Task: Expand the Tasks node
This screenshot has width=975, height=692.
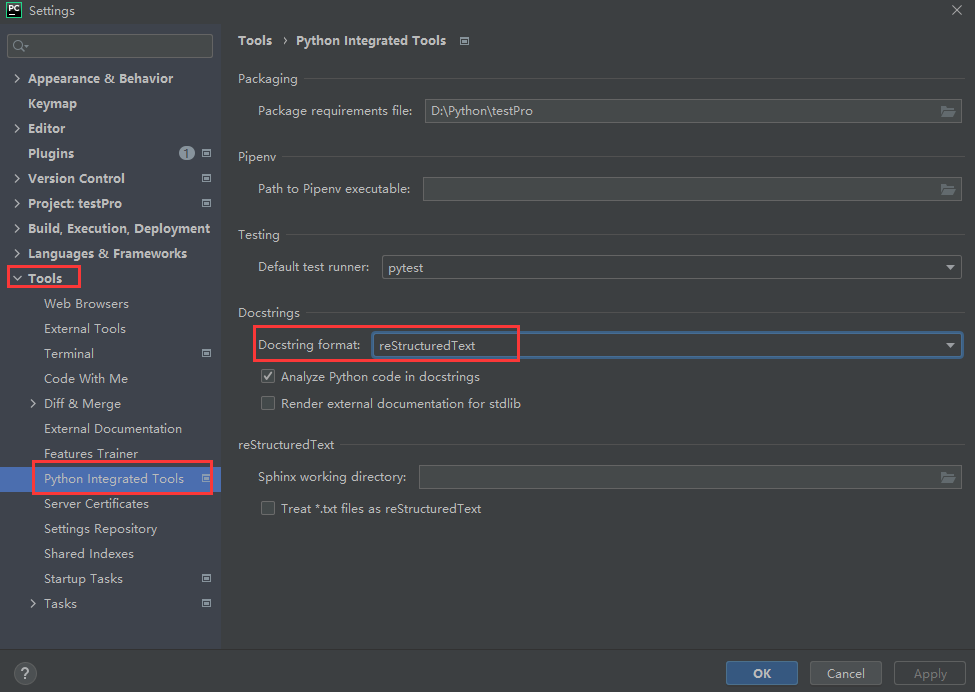Action: pyautogui.click(x=33, y=603)
